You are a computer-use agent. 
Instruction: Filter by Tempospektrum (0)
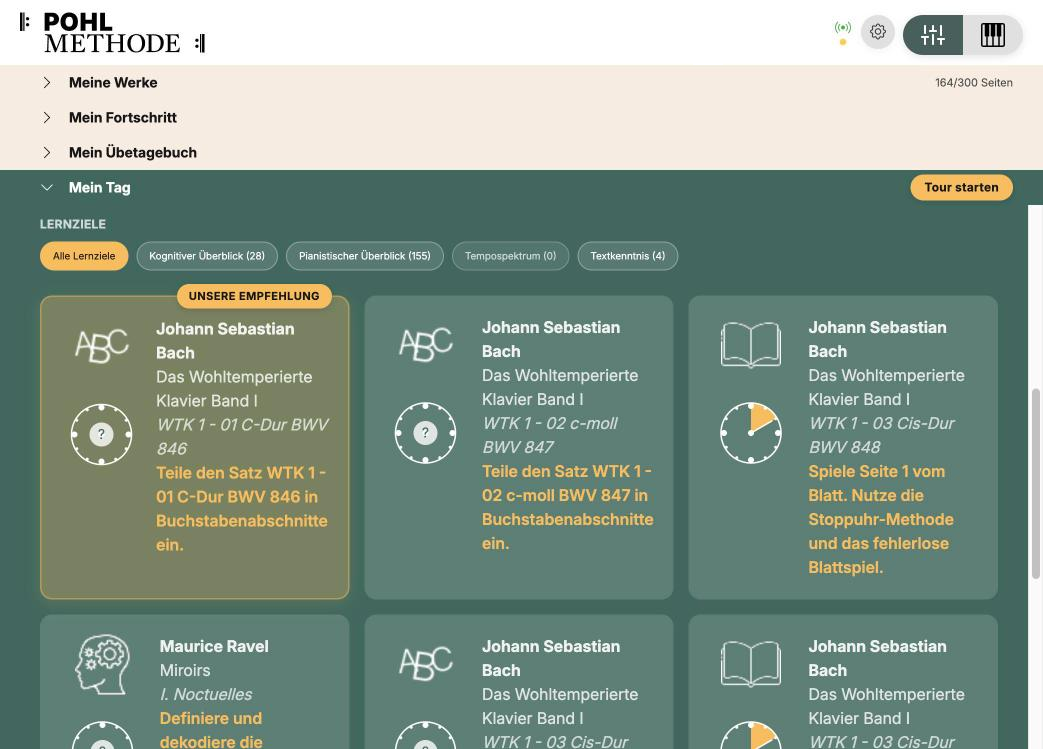coord(510,256)
